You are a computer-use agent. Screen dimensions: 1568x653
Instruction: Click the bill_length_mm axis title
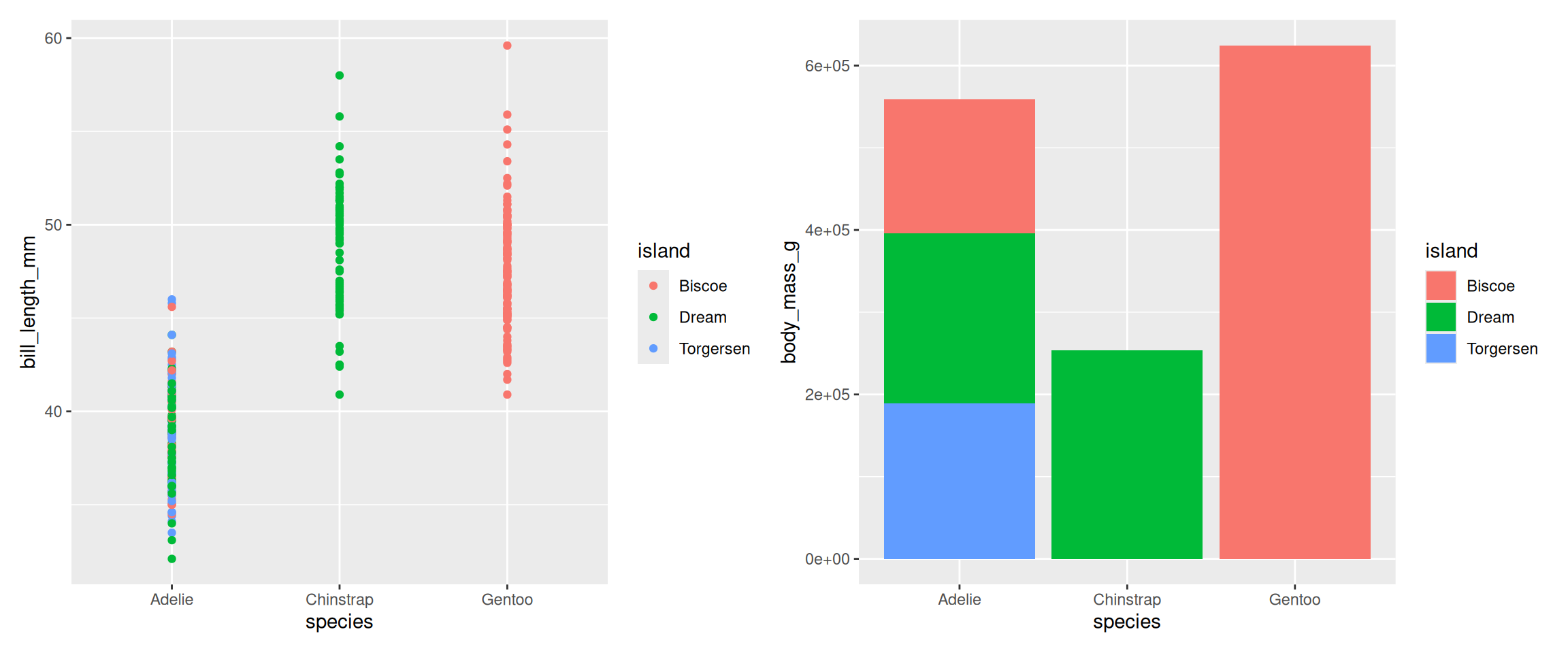coord(28,302)
